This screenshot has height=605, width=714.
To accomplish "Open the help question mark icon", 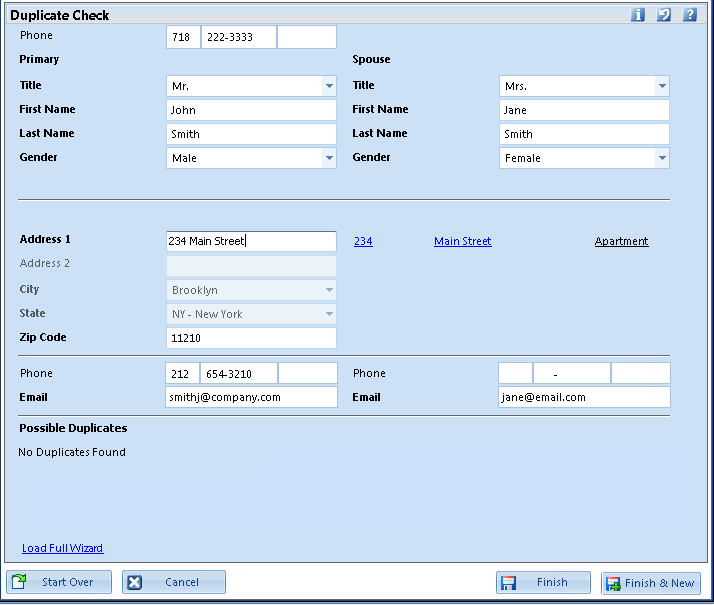I will (x=689, y=15).
